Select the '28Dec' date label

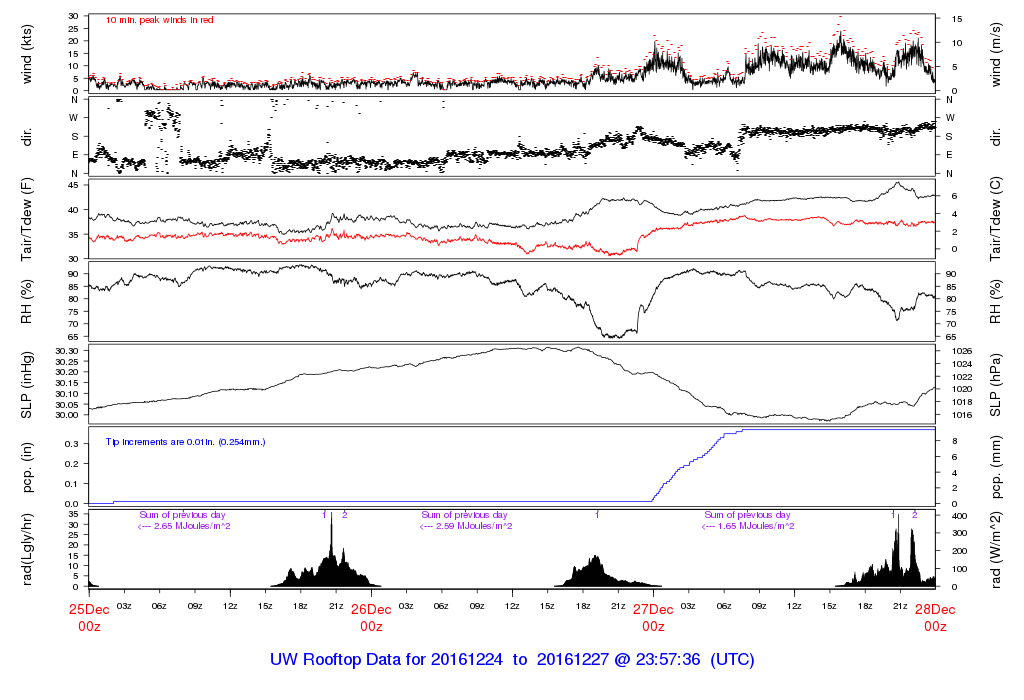click(x=935, y=609)
